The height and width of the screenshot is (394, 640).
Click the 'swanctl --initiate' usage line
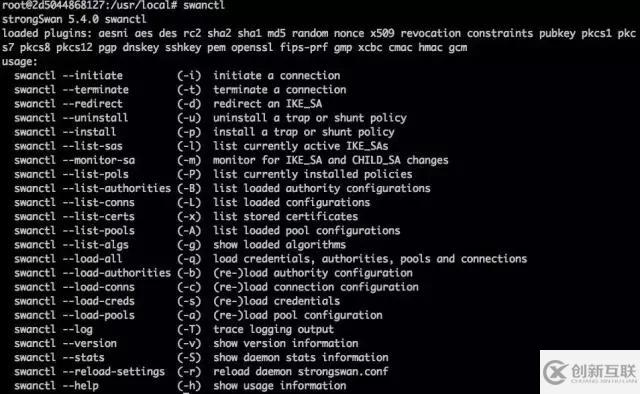(177, 76)
